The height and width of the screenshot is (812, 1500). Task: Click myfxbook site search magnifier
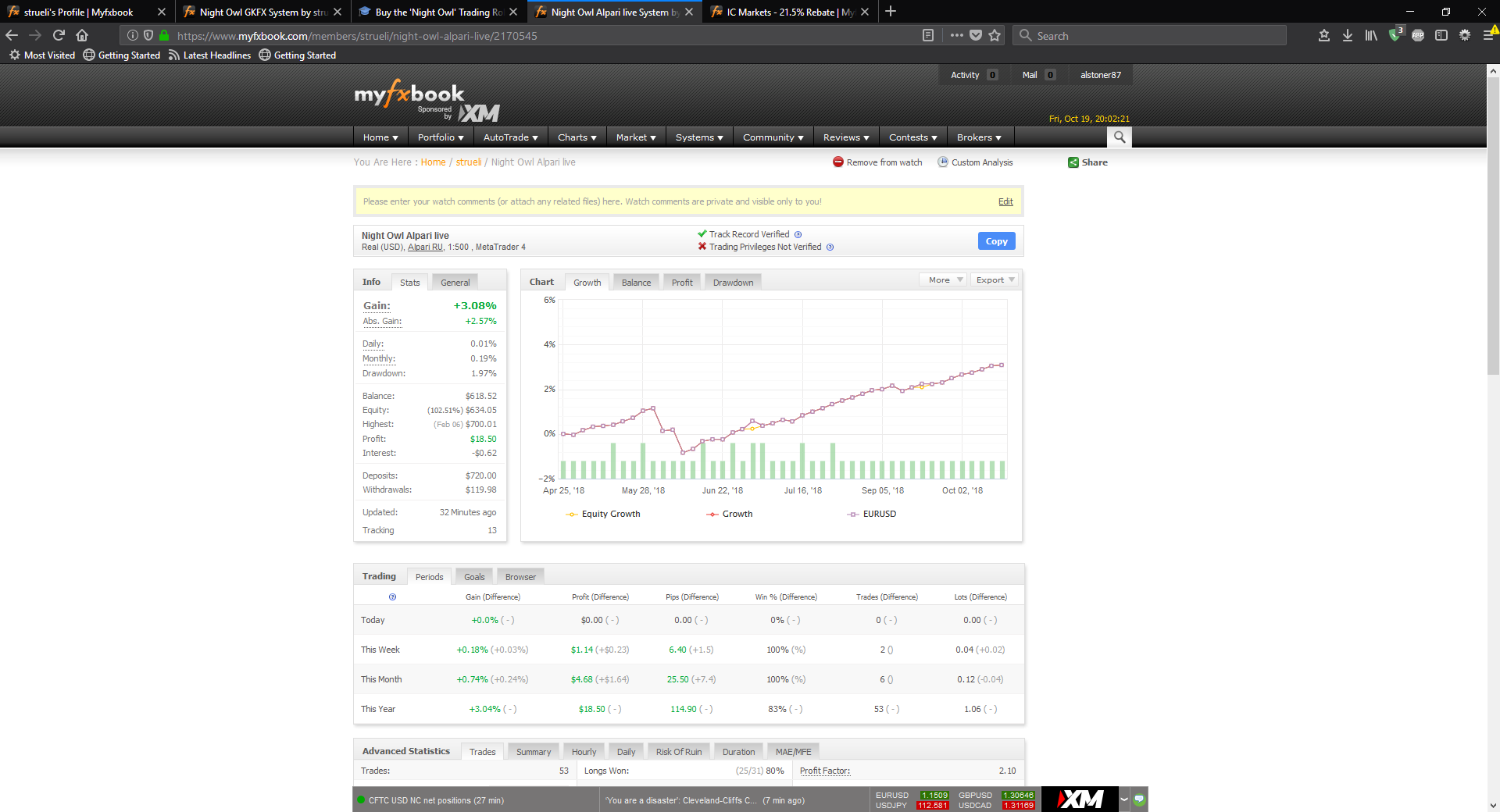(1120, 137)
